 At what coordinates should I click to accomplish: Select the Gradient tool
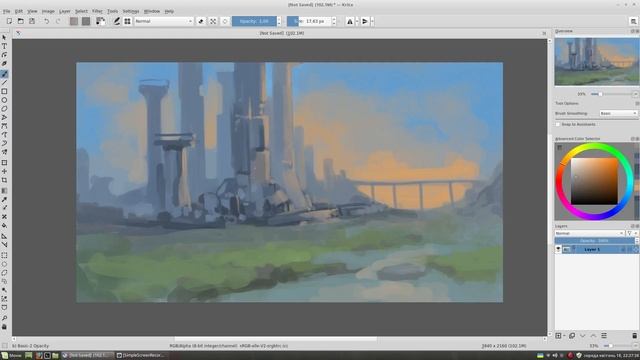(x=4, y=191)
